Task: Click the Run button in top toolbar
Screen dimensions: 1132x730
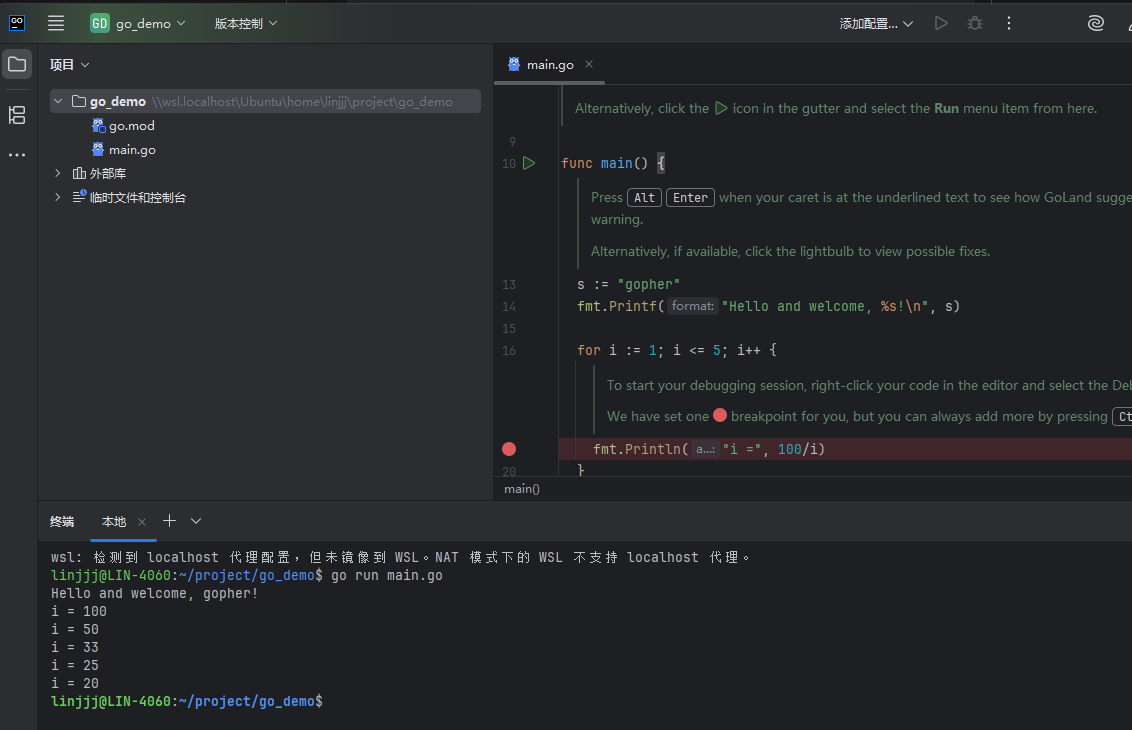Action: (x=941, y=23)
